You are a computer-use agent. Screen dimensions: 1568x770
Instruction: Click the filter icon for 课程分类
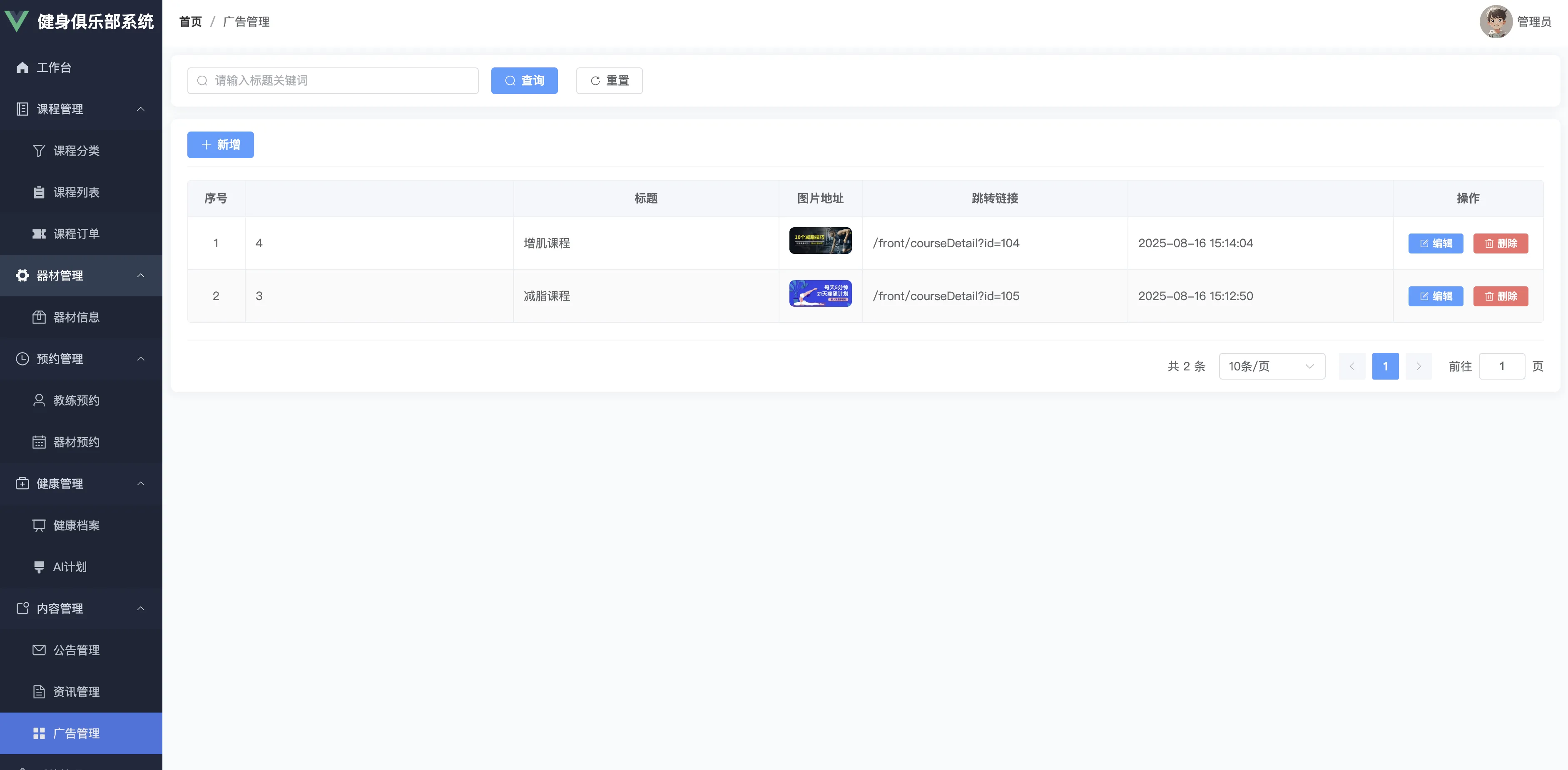(x=39, y=151)
